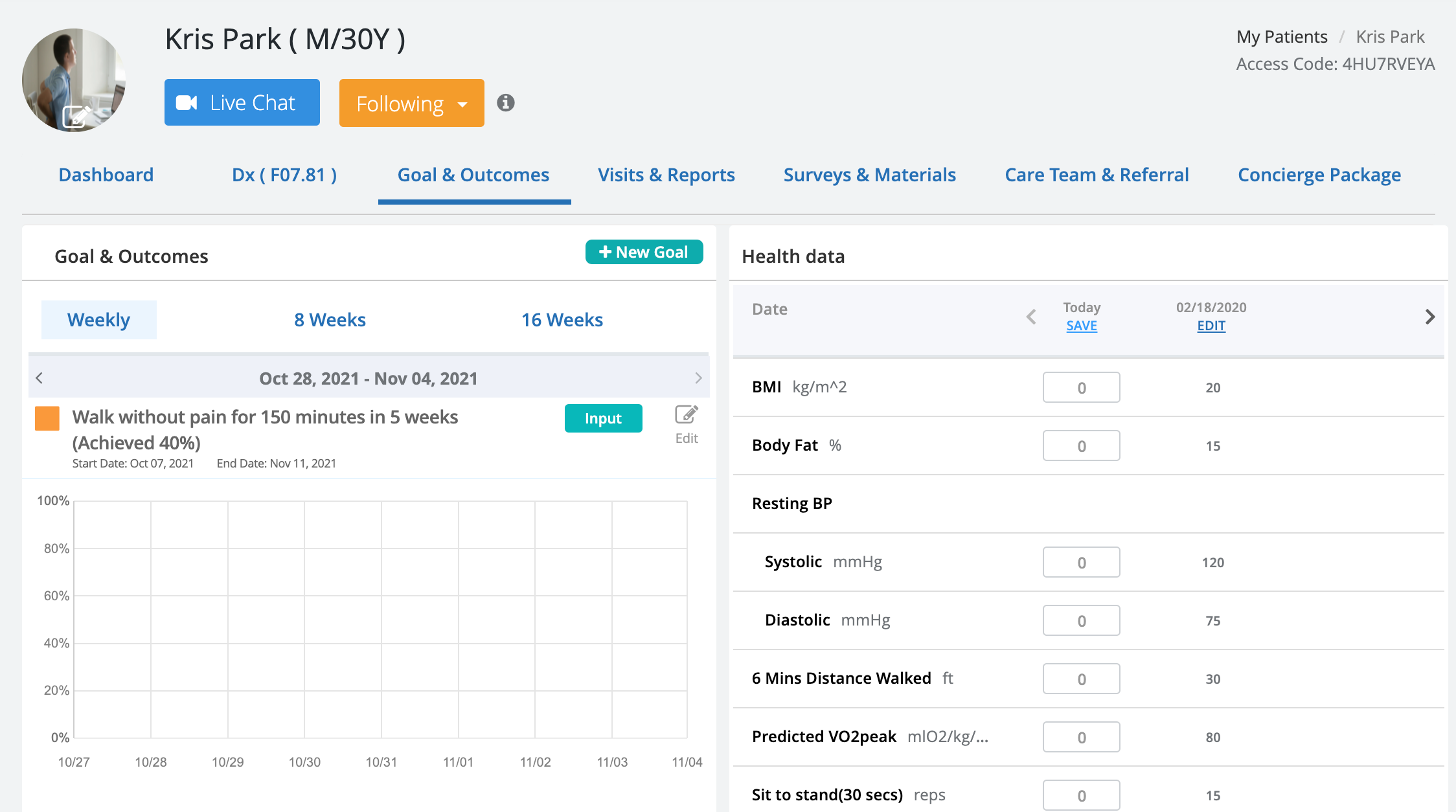Click the edit photo icon on avatar

[x=76, y=117]
